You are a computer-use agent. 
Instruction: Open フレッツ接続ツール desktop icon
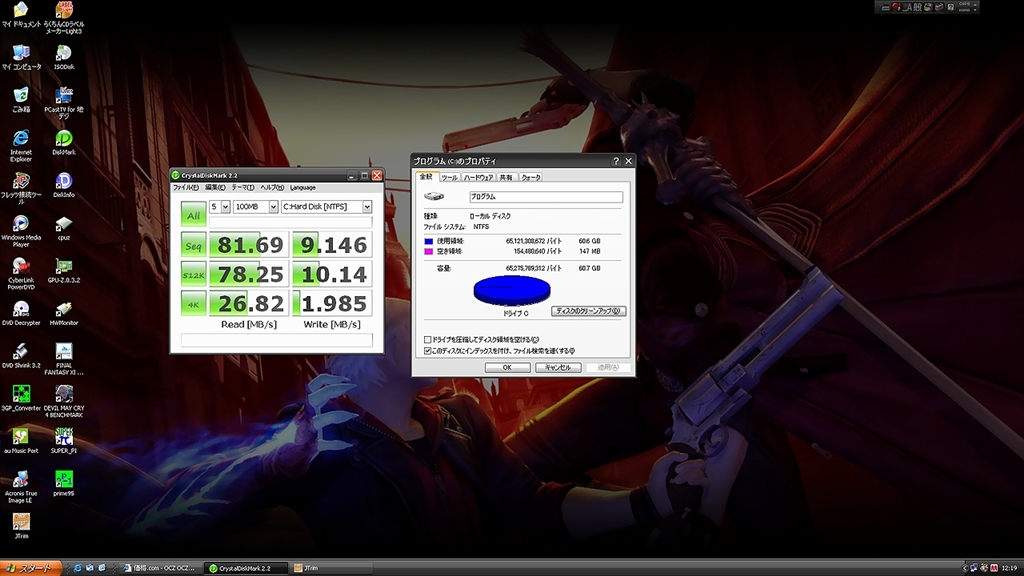click(x=21, y=188)
